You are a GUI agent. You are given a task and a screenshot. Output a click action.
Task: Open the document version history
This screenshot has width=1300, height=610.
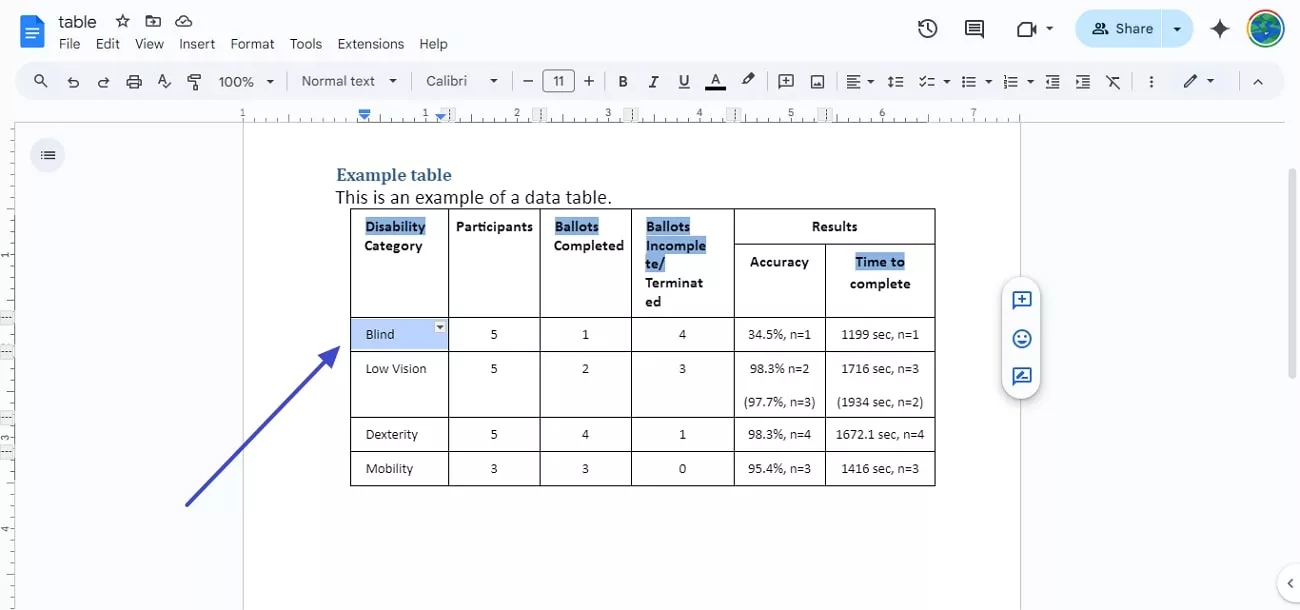(927, 29)
